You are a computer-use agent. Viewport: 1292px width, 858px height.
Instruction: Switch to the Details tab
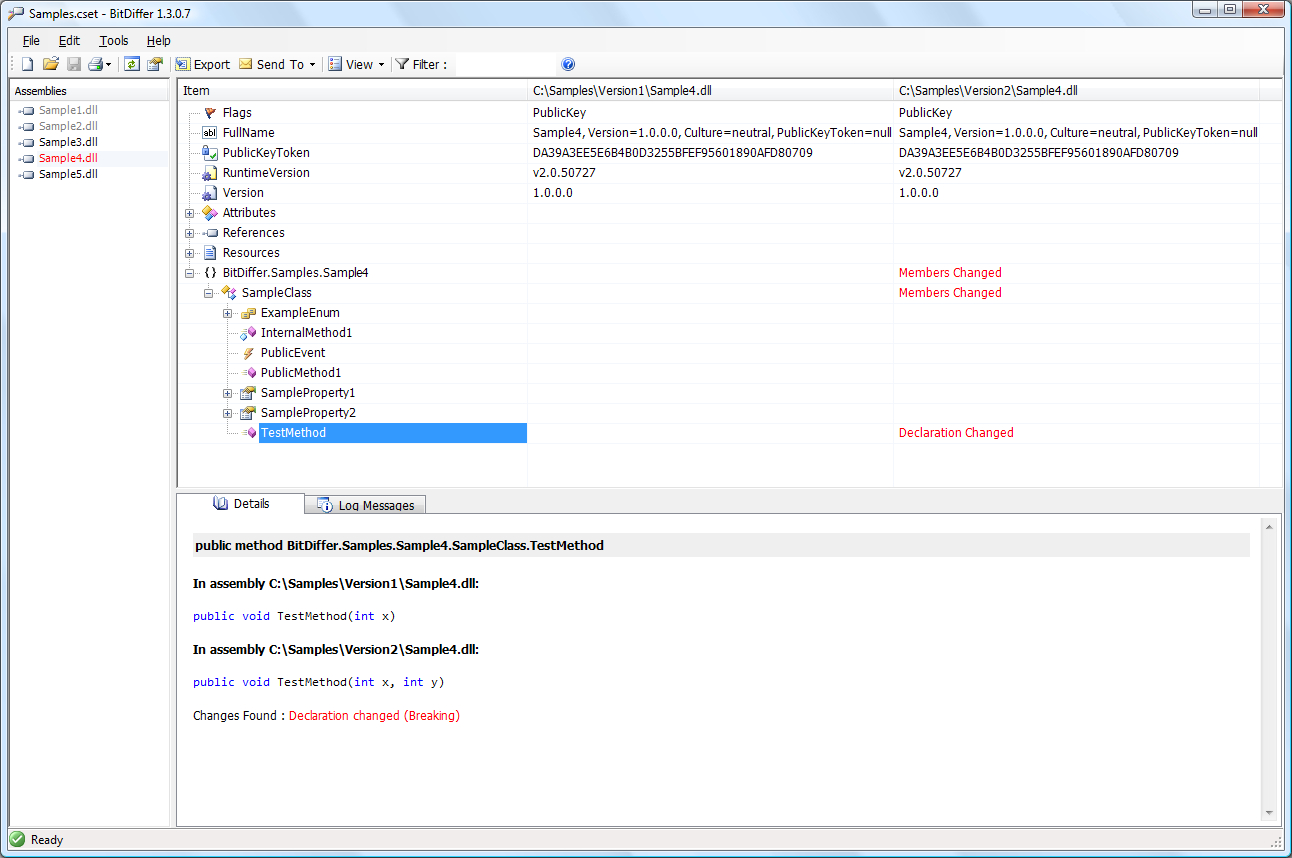[241, 504]
